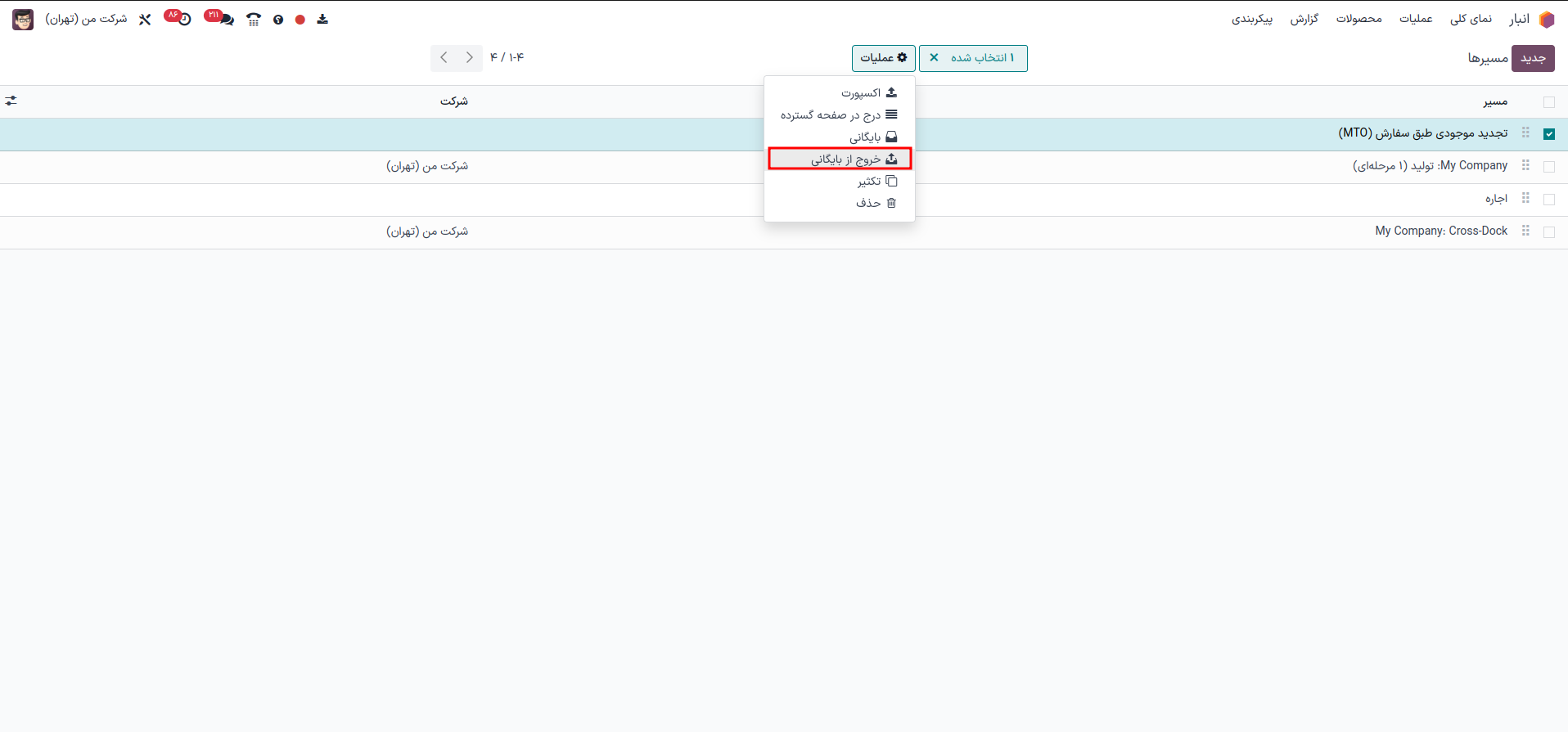Open column settings adjust icon
The width and height of the screenshot is (1568, 732).
point(11,101)
